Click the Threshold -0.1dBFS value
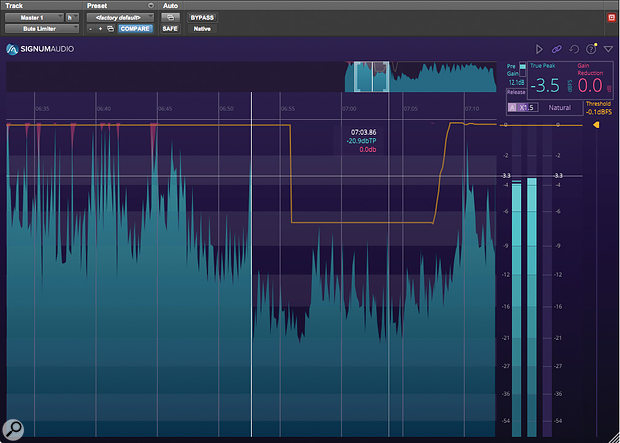Viewport: 620px width, 443px height. 598,112
